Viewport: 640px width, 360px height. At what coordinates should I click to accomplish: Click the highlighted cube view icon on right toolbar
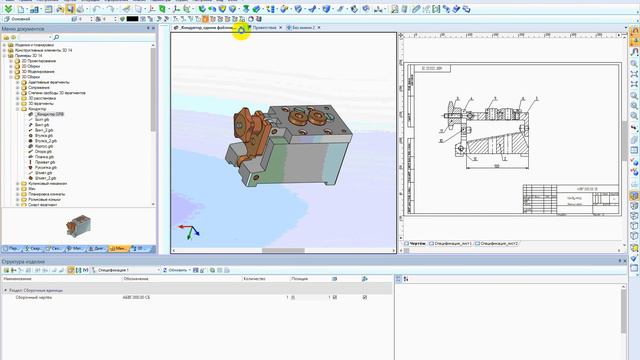click(x=634, y=196)
